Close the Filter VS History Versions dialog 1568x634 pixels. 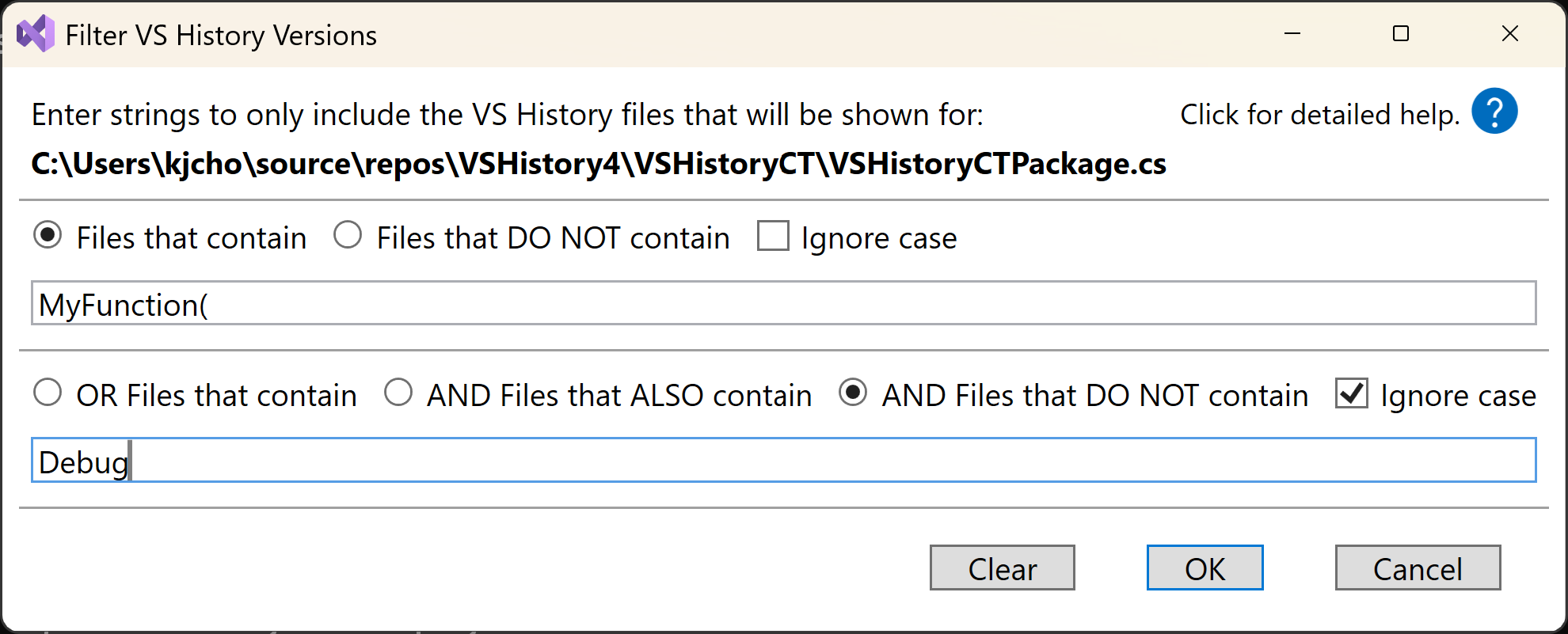tap(1509, 34)
